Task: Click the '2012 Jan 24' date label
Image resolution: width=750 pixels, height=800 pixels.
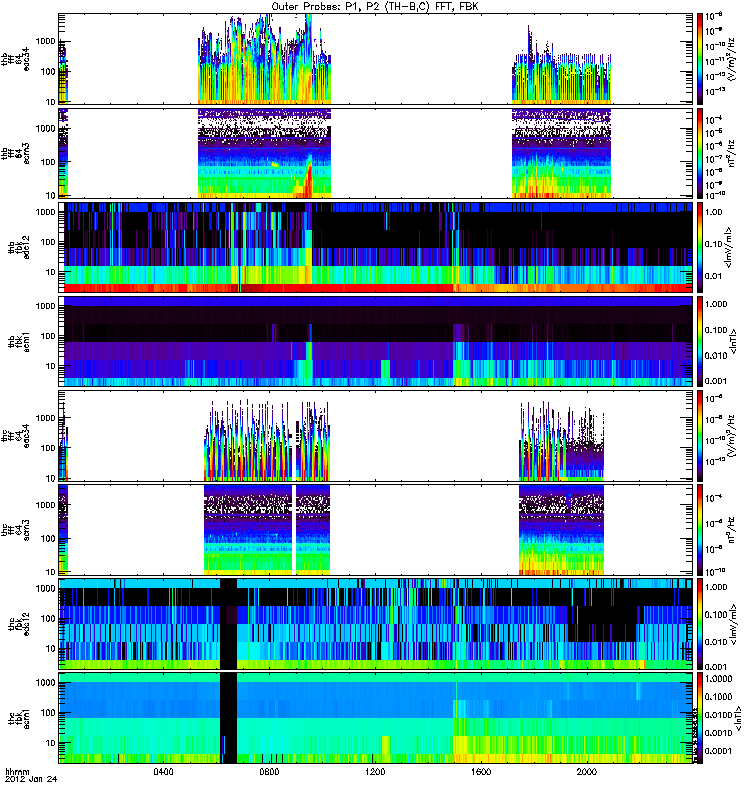Action: point(26,781)
